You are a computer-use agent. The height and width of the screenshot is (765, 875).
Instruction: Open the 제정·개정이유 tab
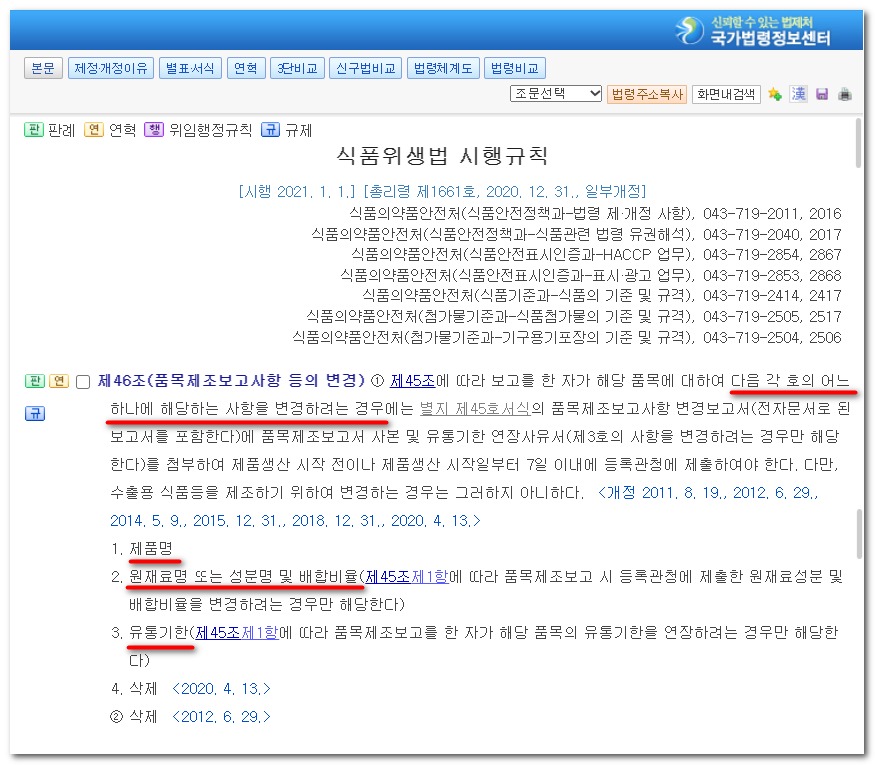[x=110, y=68]
